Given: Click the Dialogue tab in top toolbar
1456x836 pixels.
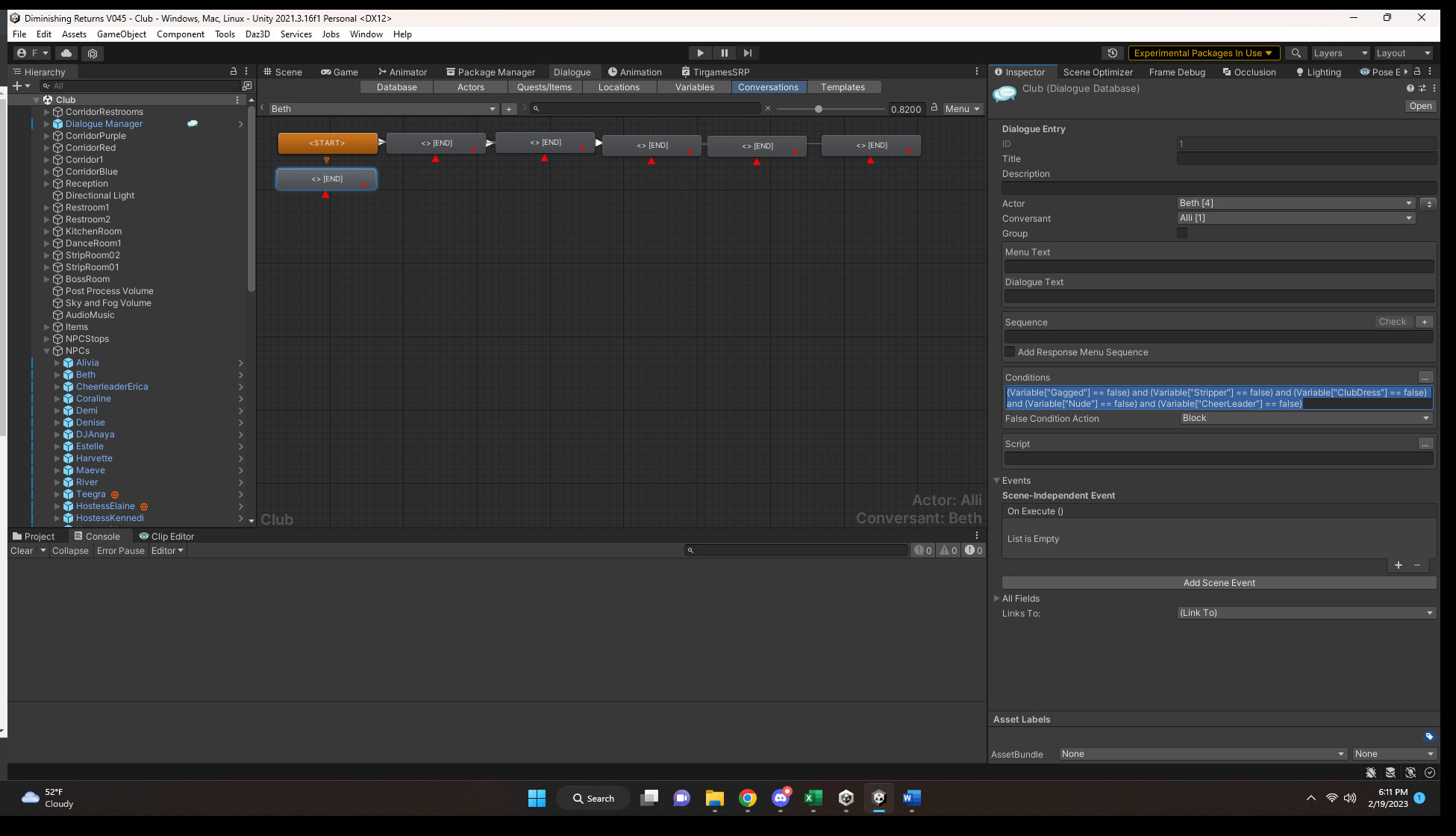Looking at the screenshot, I should 571,71.
